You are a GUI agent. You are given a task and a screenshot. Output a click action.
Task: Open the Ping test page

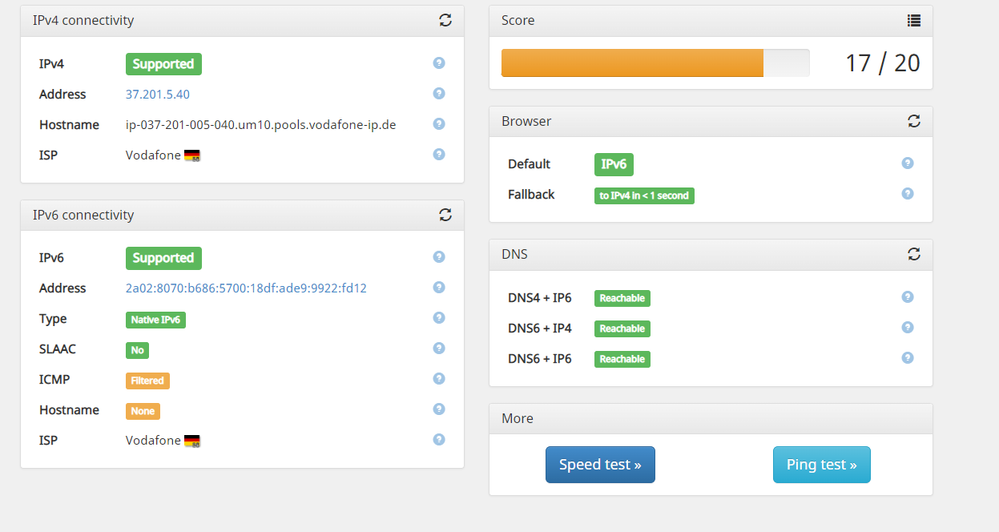[821, 465]
